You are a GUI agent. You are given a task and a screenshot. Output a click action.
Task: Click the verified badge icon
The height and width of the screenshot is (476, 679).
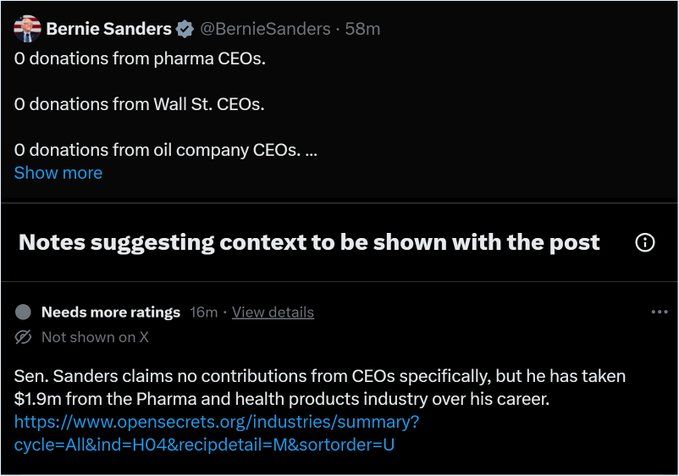click(x=186, y=29)
